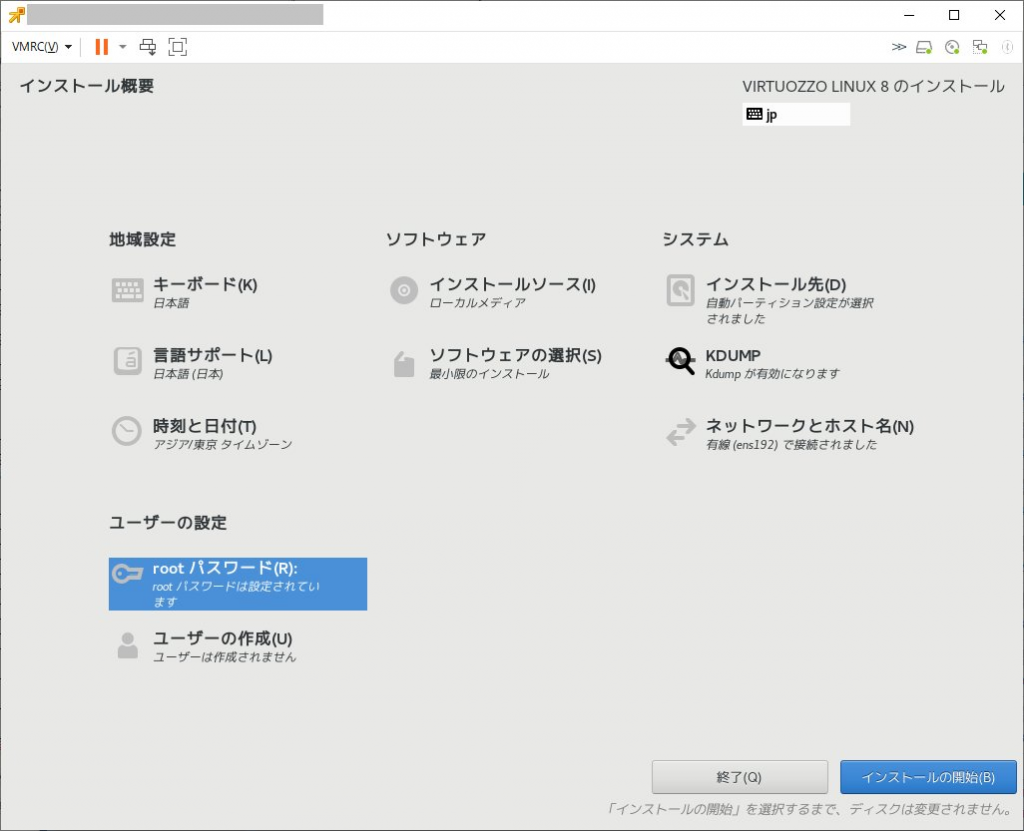Pause the virtual machine
The image size is (1024, 831).
(x=101, y=46)
